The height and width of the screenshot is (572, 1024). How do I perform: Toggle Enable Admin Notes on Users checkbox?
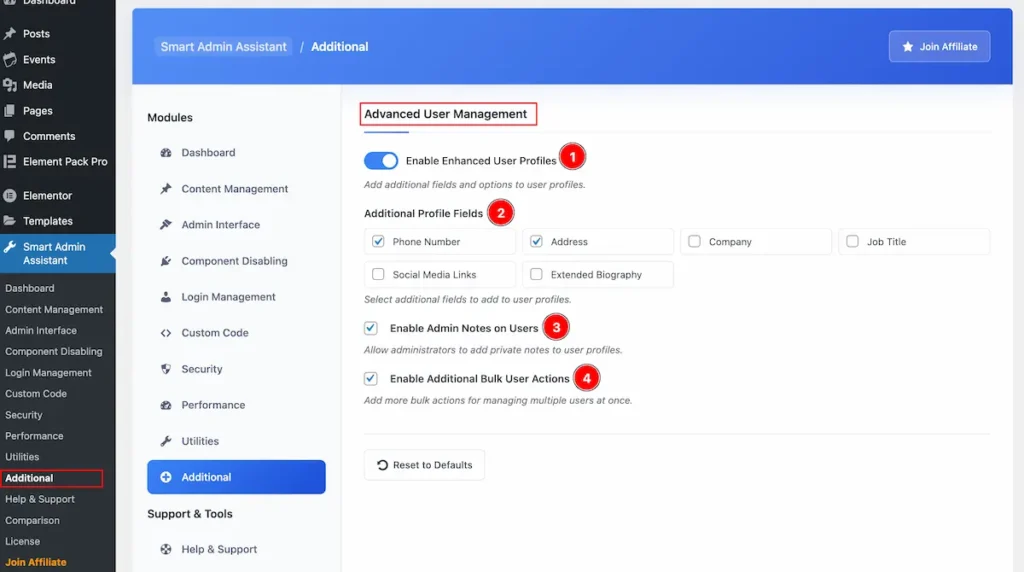pos(371,328)
